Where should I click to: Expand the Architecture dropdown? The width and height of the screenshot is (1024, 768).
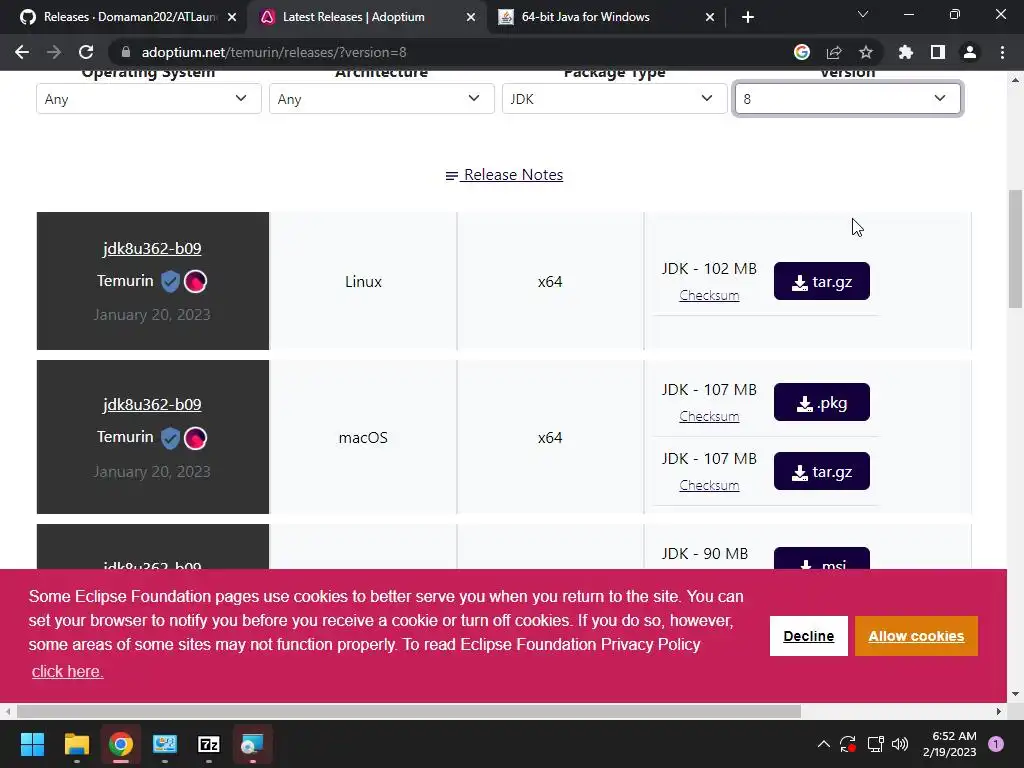coord(381,99)
